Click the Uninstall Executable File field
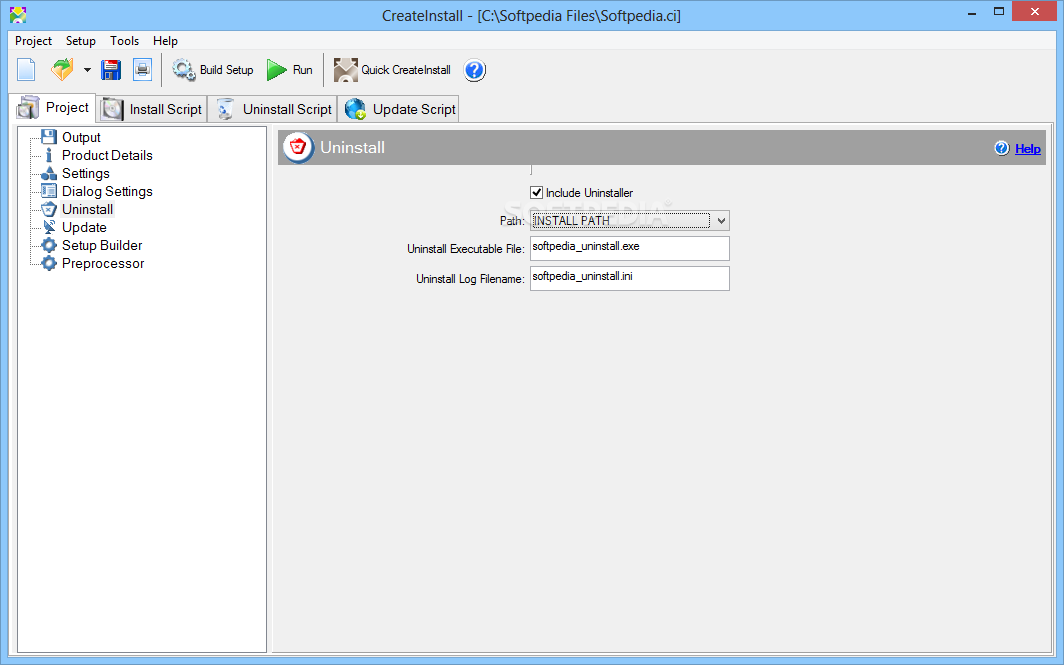This screenshot has height=665, width=1064. pos(630,248)
